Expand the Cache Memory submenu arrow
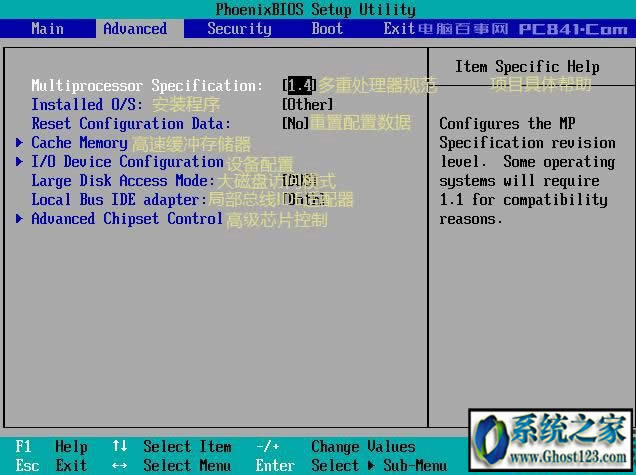 coord(20,142)
